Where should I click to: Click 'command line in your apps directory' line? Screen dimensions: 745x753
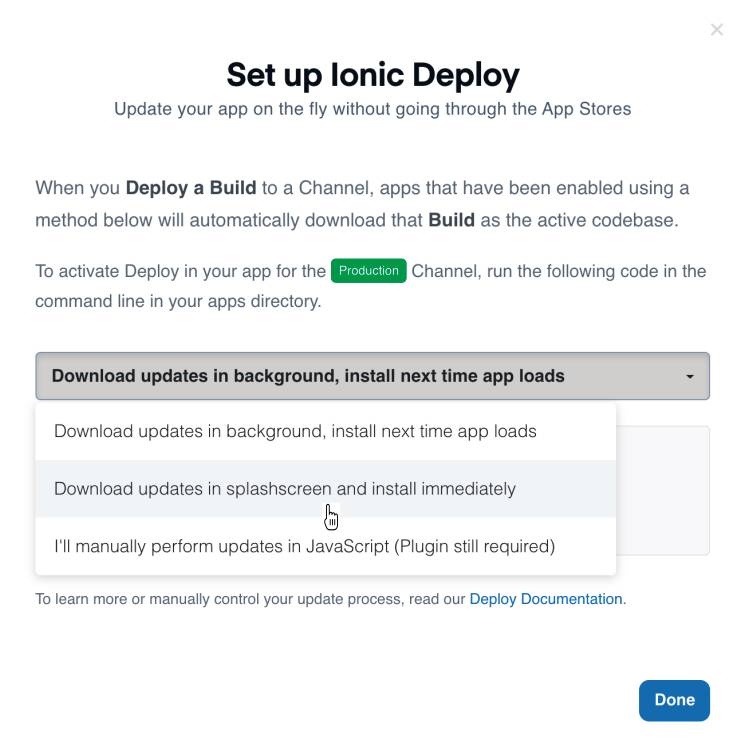(178, 301)
